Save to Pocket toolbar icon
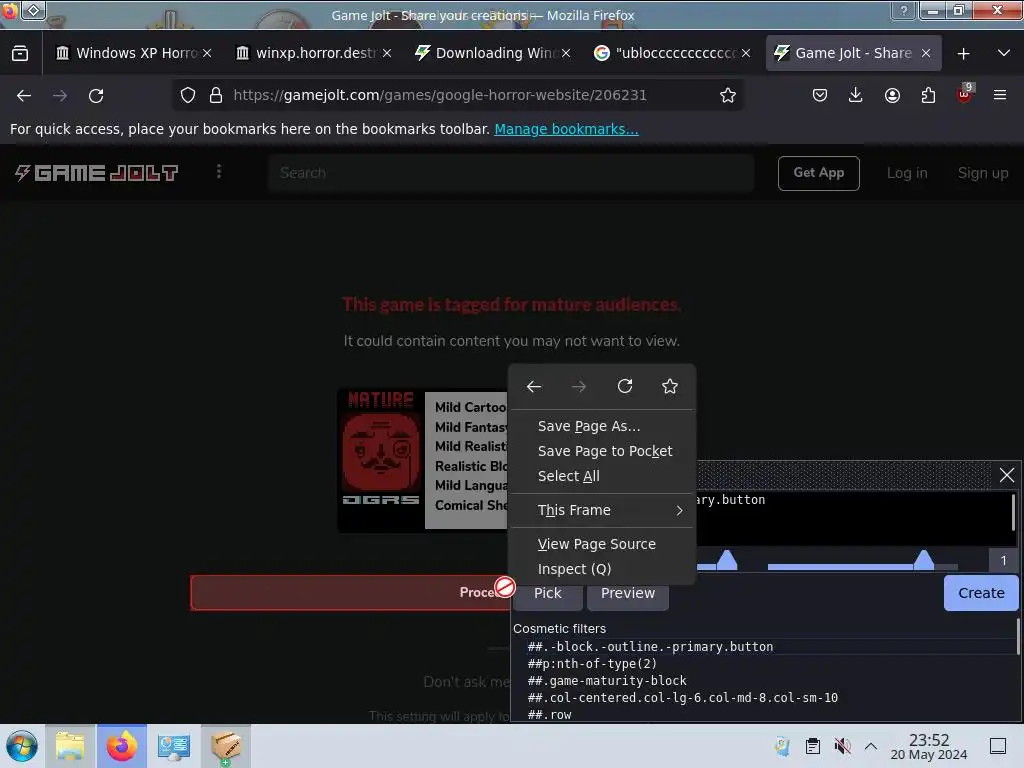The height and width of the screenshot is (768, 1024). 820,95
